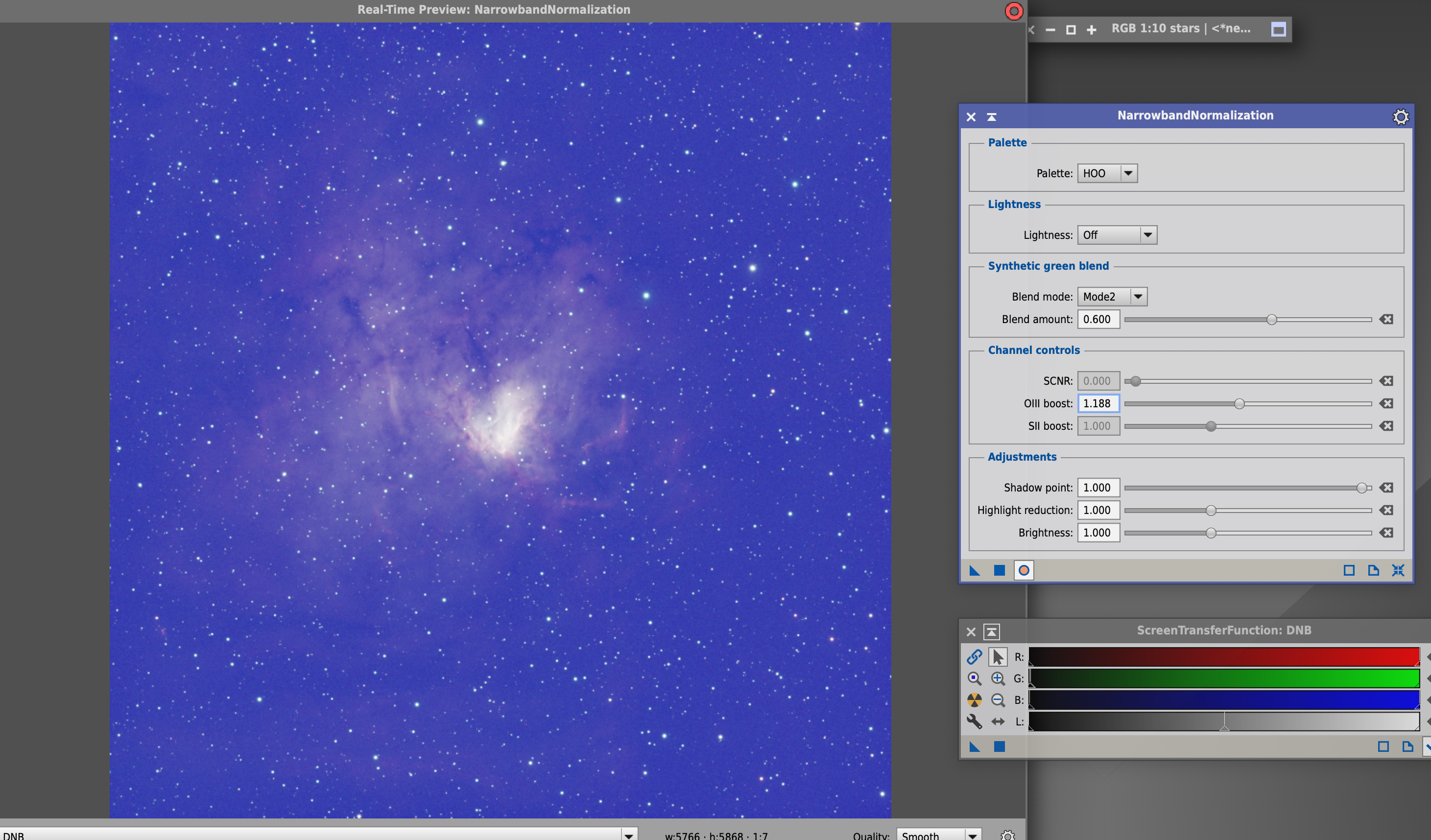Expand the Lightness Off dropdown

tap(1117, 235)
